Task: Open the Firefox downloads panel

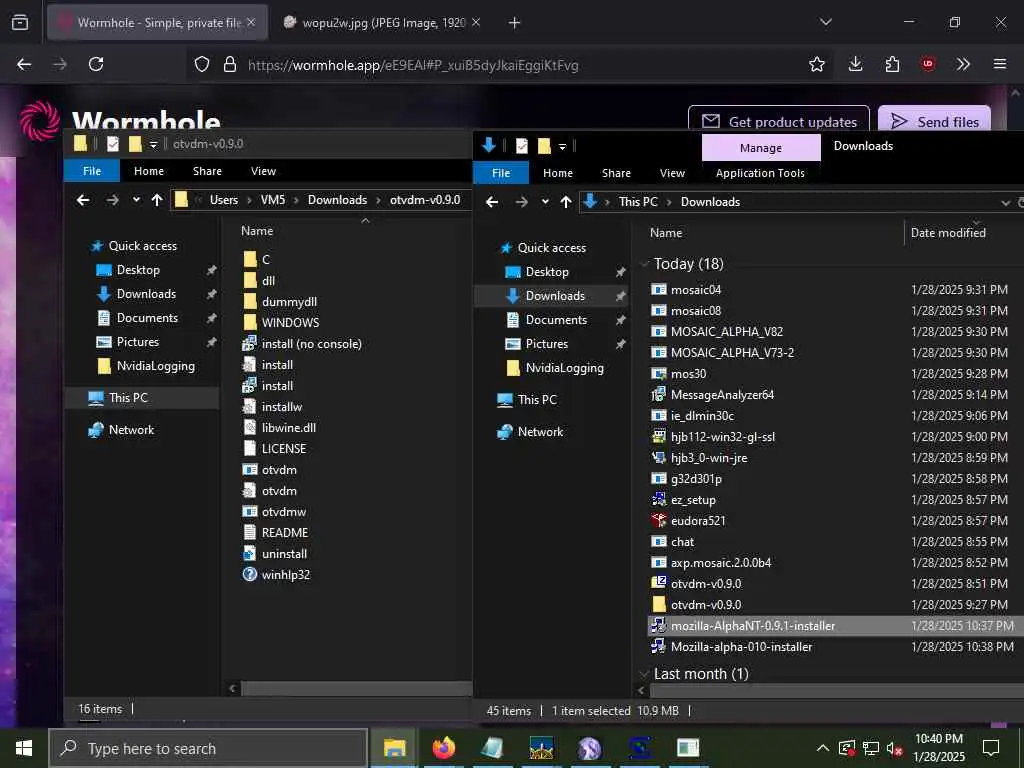Action: point(855,64)
